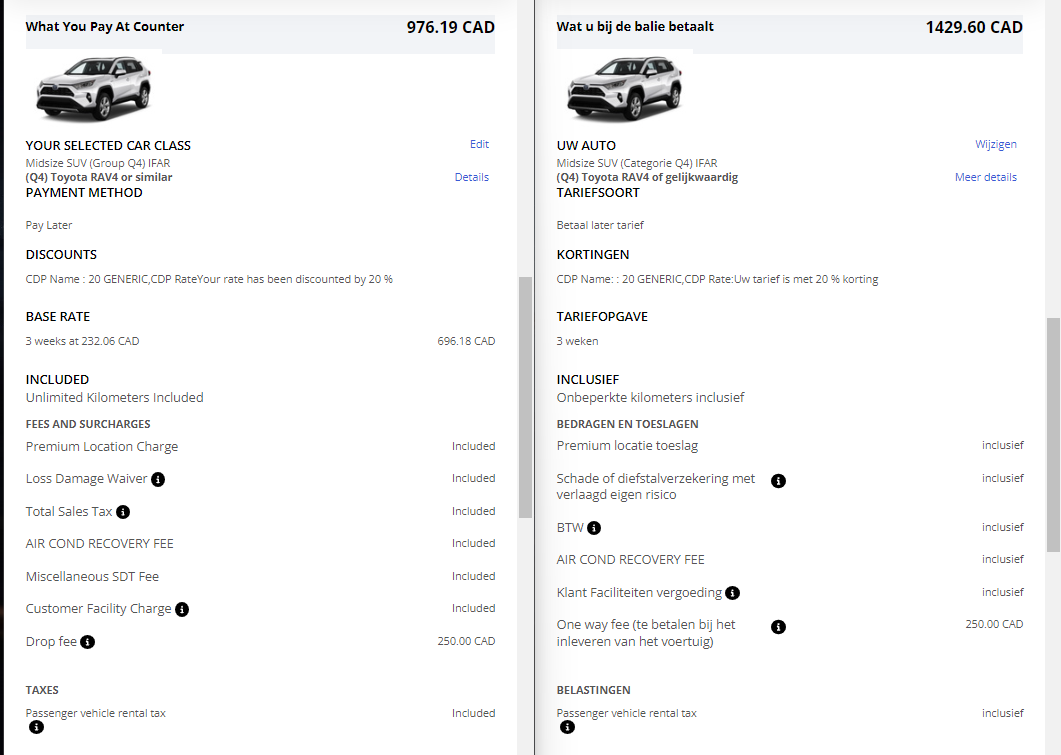Open the Meer details link
Viewport: 1061px width, 755px height.
(986, 177)
